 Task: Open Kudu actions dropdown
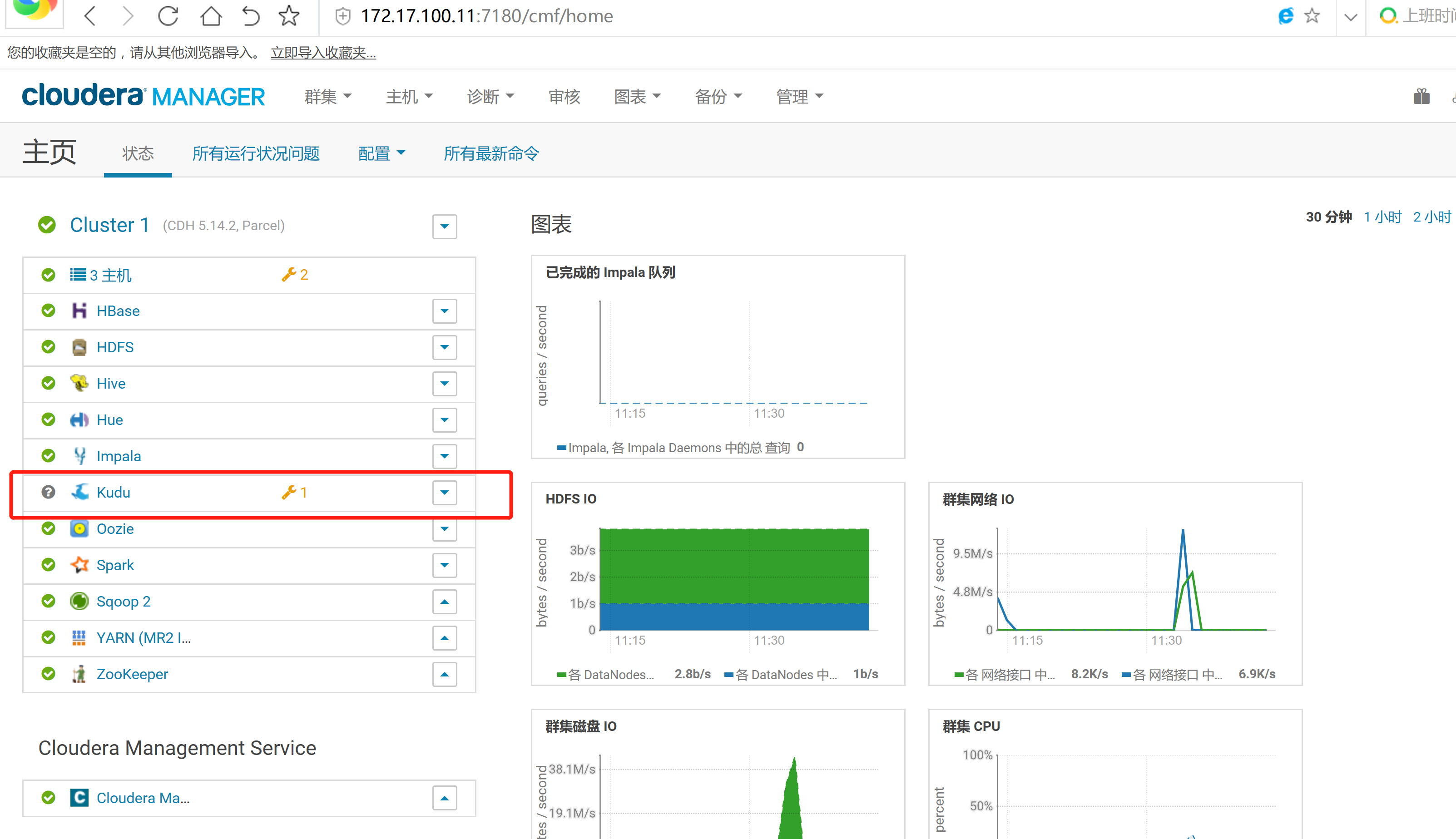pos(445,492)
